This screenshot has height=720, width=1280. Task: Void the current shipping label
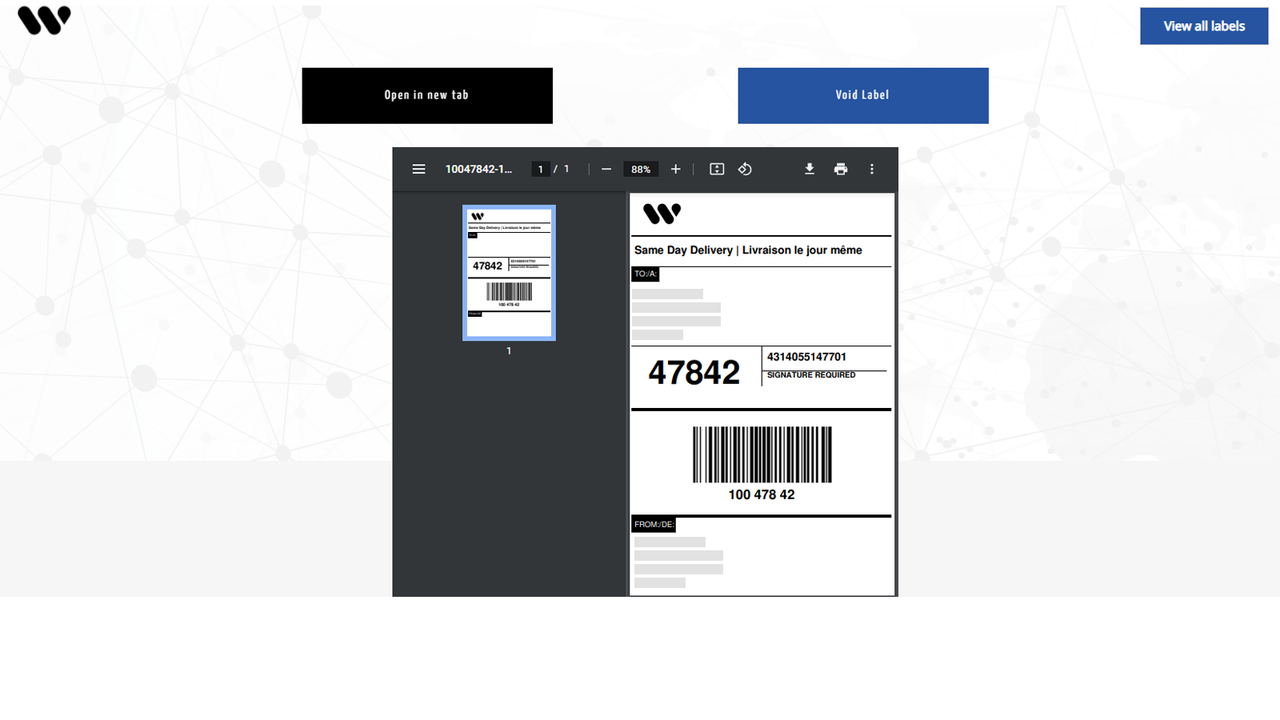click(x=862, y=95)
